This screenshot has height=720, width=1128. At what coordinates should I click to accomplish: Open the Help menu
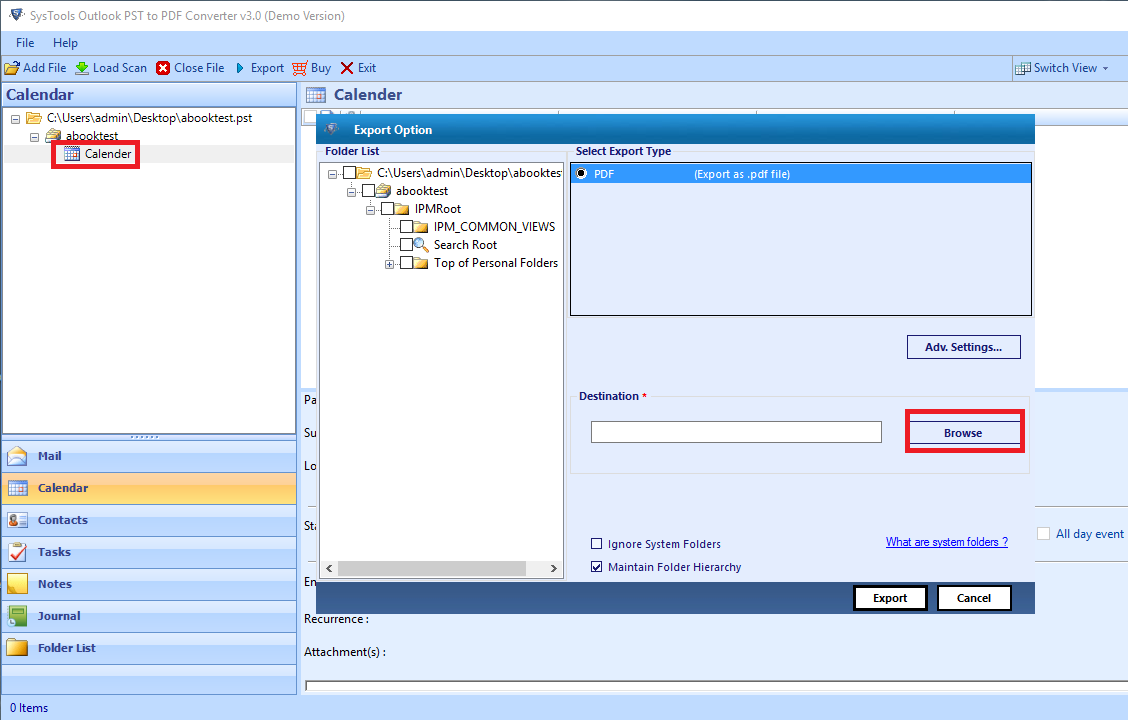point(65,43)
